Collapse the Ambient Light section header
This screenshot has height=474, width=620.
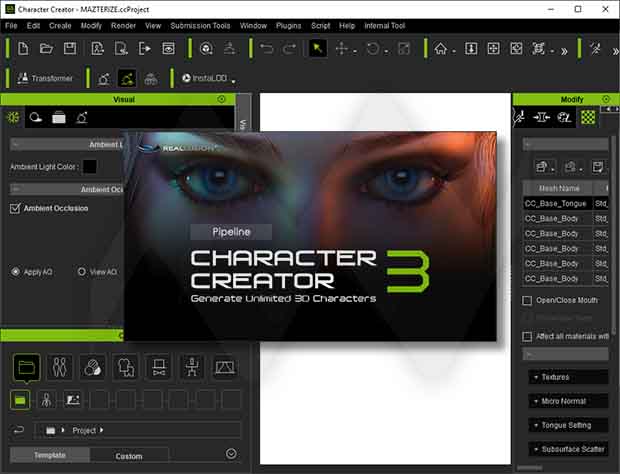click(x=66, y=145)
